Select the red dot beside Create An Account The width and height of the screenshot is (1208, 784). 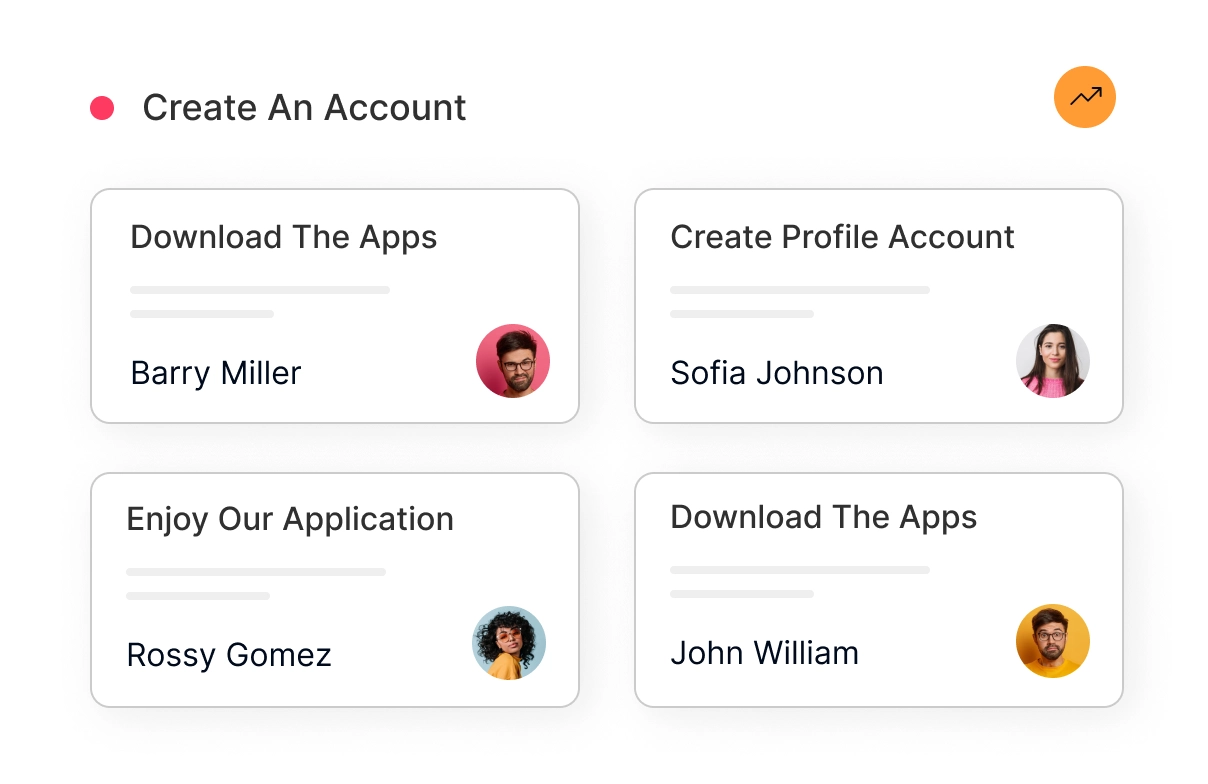pyautogui.click(x=102, y=108)
